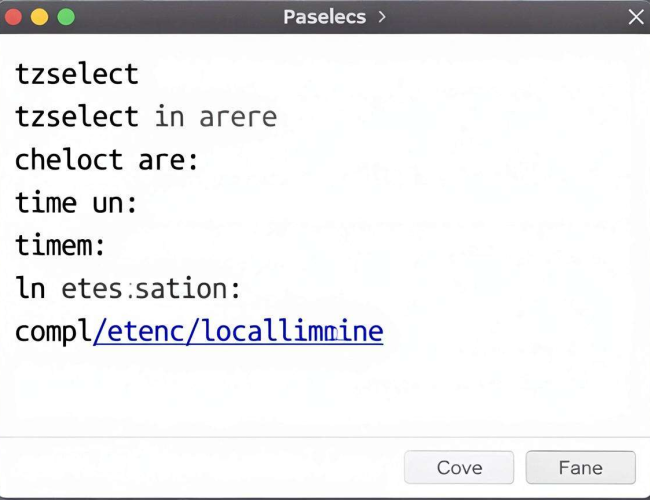Click the 'tzselect in arere' line

click(x=146, y=117)
